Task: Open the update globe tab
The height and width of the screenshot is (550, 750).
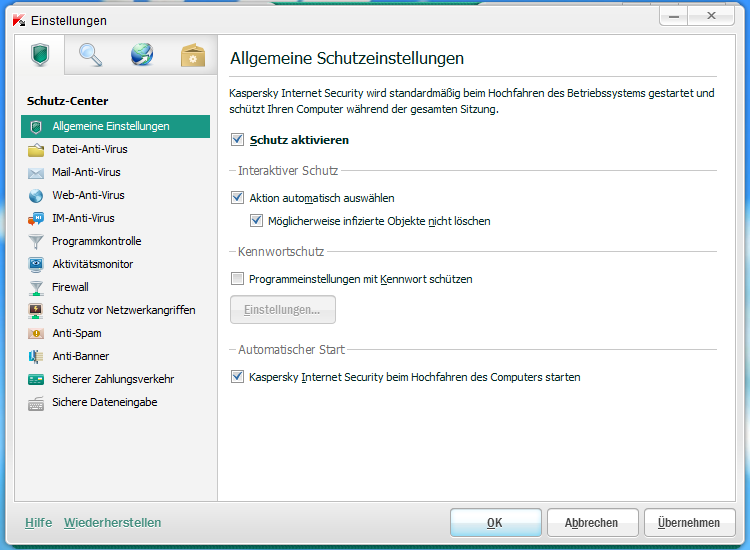Action: click(x=142, y=55)
